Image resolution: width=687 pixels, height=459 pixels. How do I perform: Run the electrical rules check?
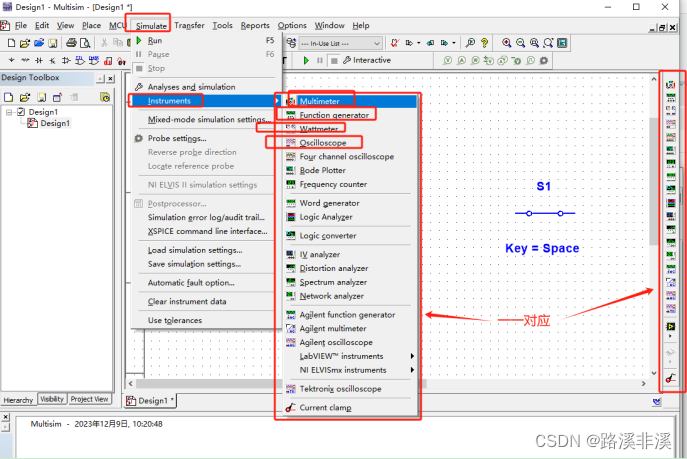coord(395,43)
